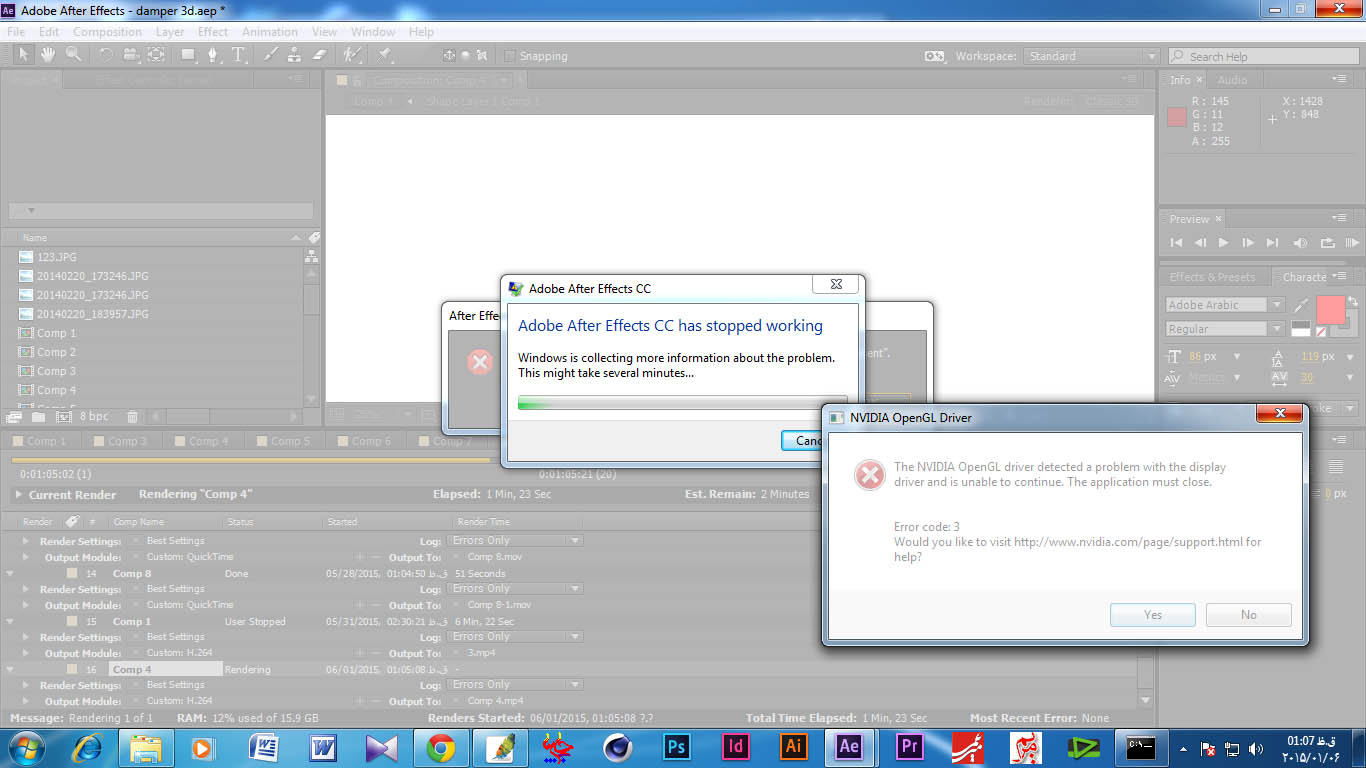Open the Effect menu

coord(213,32)
